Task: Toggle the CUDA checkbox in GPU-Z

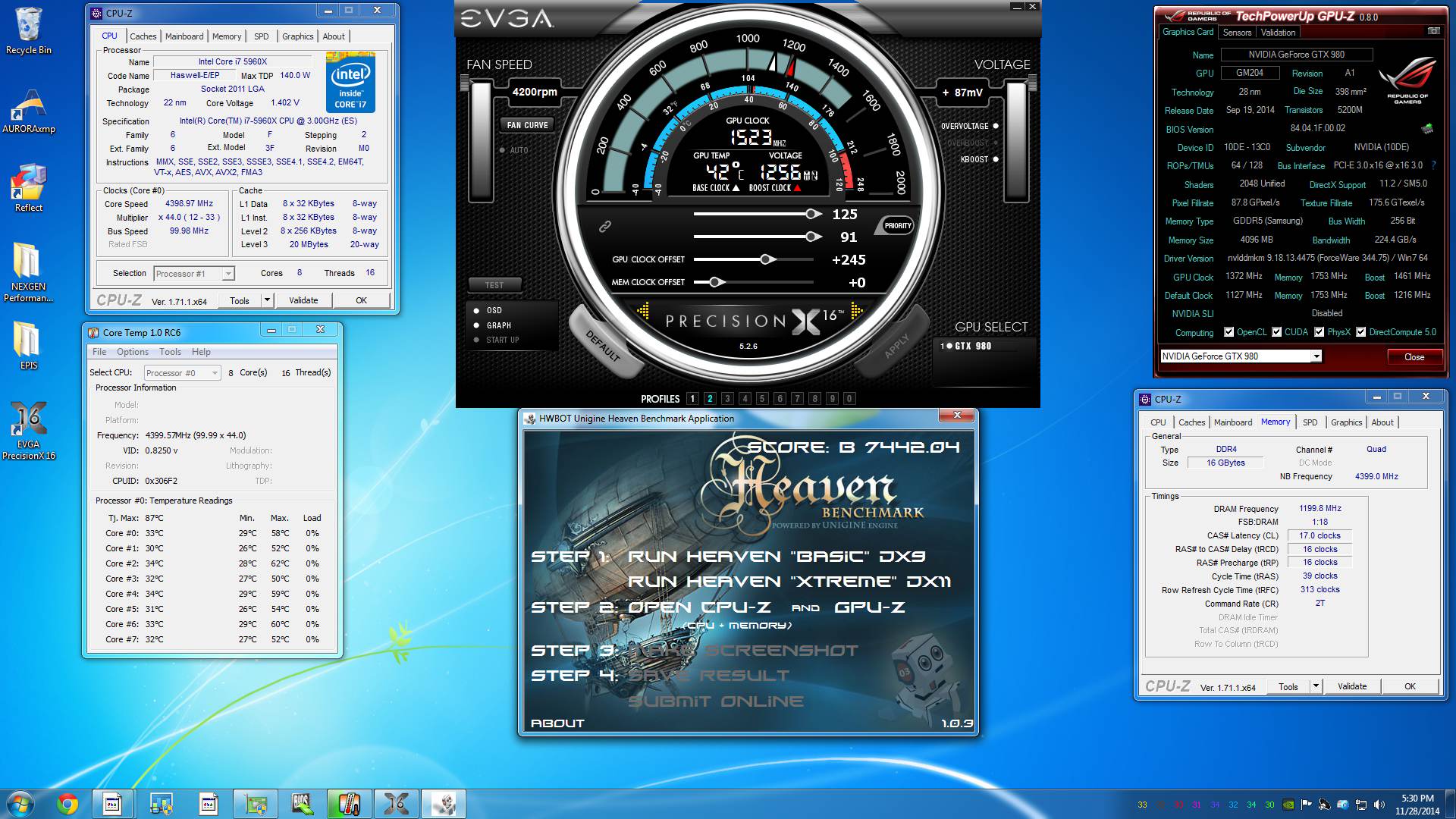Action: (x=1277, y=332)
